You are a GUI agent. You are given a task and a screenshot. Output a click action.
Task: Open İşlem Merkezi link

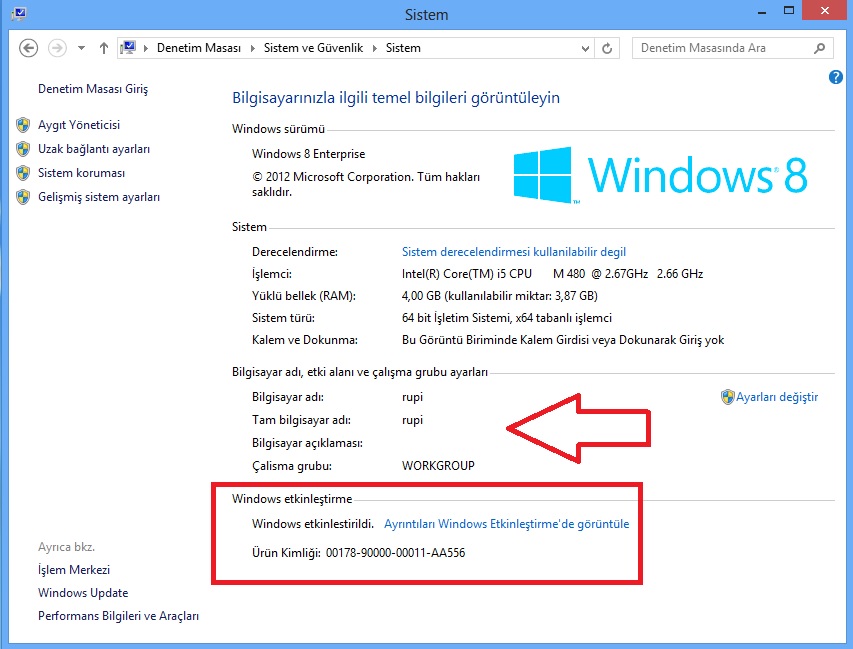(x=74, y=570)
